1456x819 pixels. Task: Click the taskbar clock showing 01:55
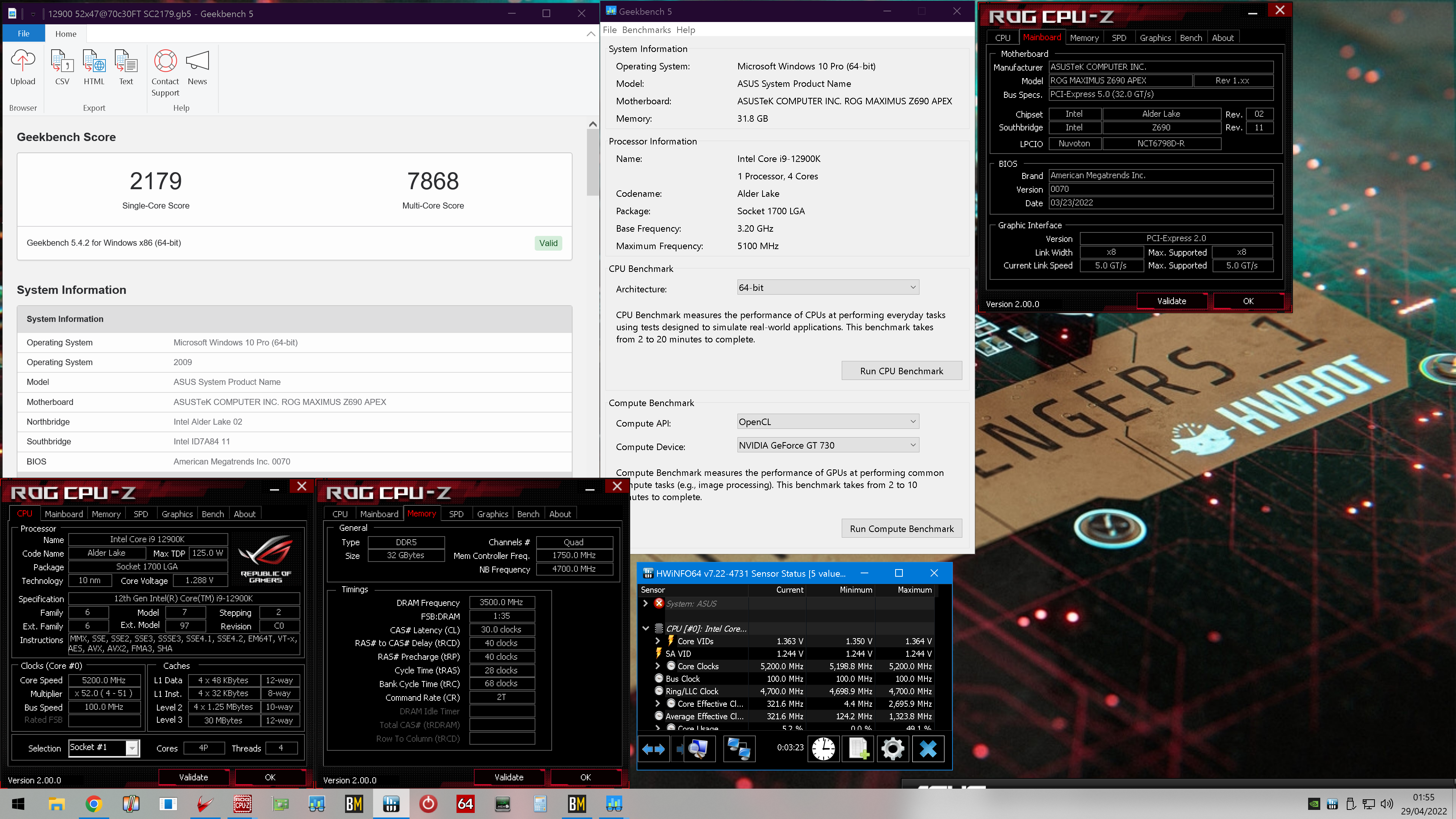(1423, 797)
